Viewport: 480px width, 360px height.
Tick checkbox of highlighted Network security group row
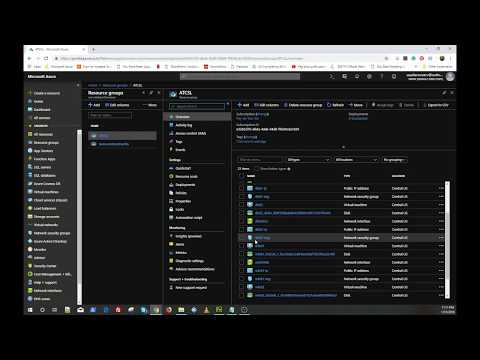(241, 238)
